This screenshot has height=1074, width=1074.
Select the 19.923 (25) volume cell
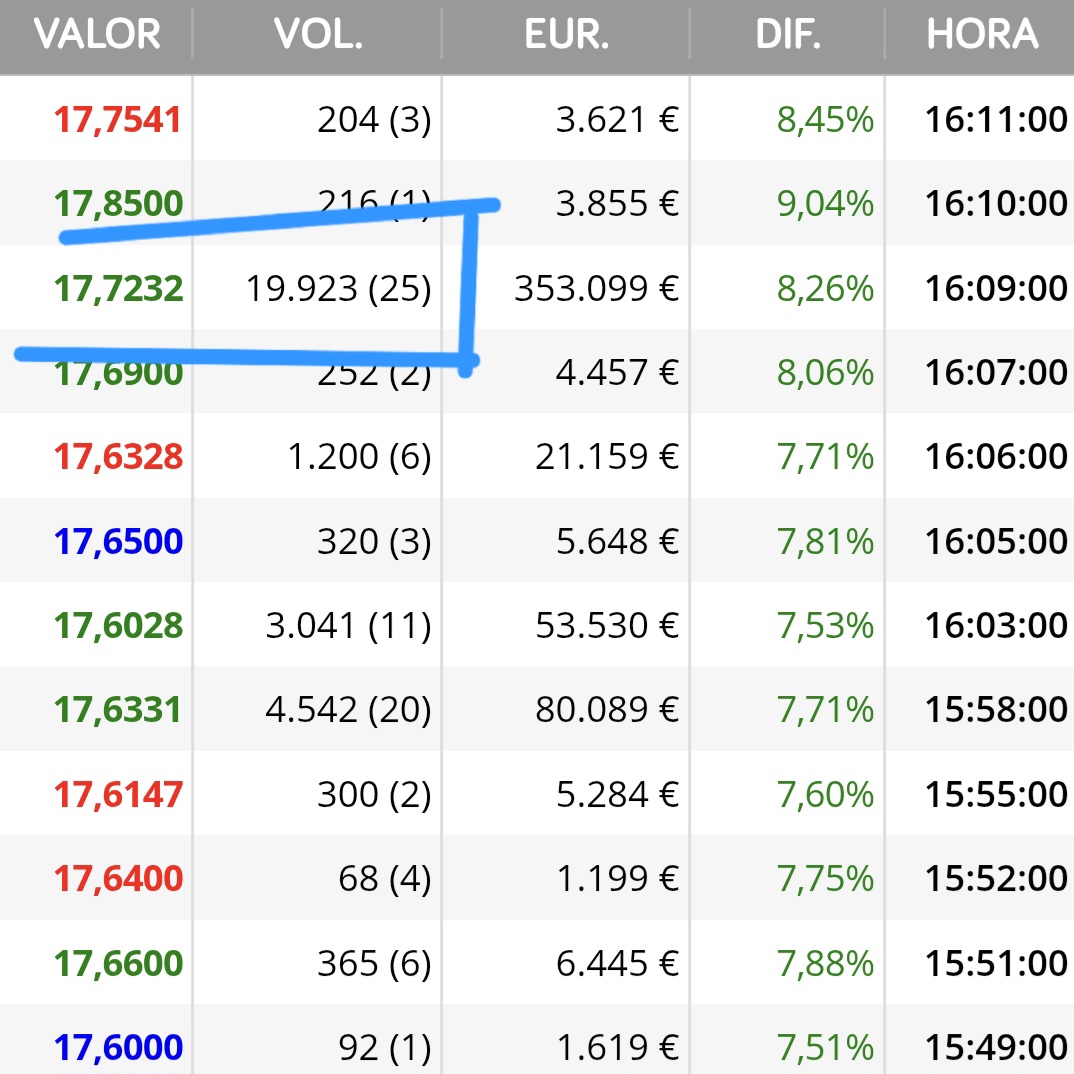[x=338, y=288]
